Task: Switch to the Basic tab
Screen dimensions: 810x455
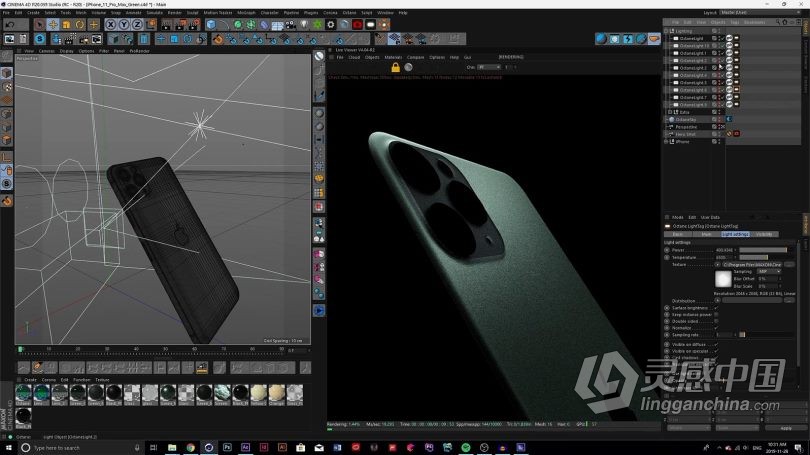Action: pos(678,234)
